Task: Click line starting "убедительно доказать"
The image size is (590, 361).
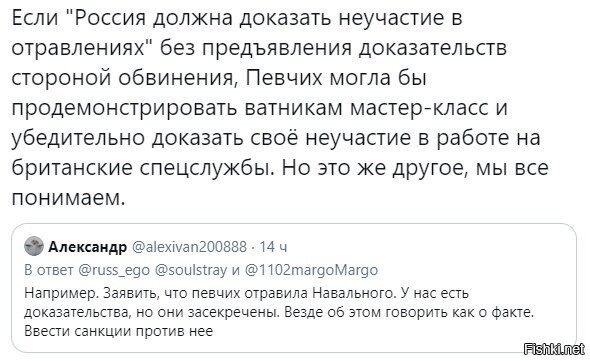Action: point(276,139)
